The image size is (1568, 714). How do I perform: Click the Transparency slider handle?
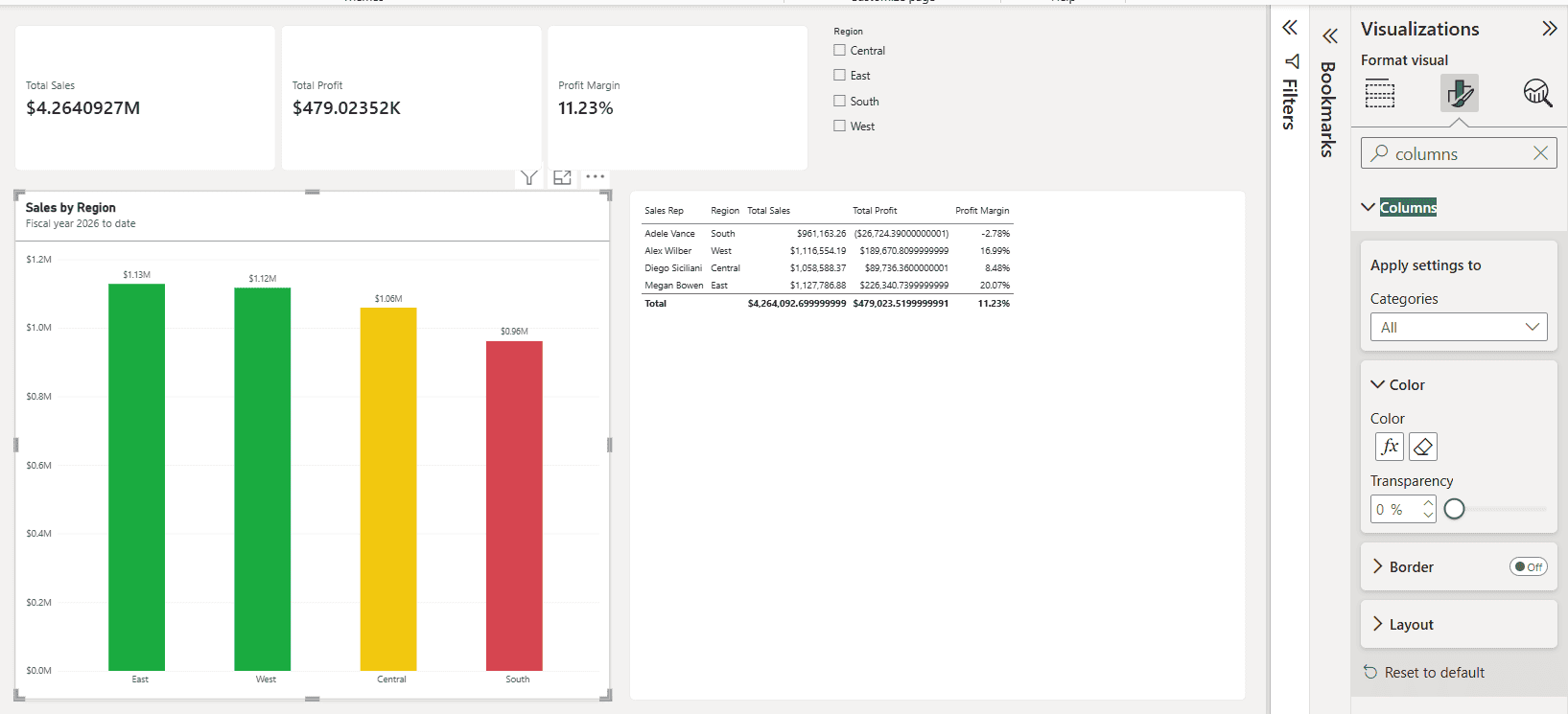click(x=1454, y=509)
